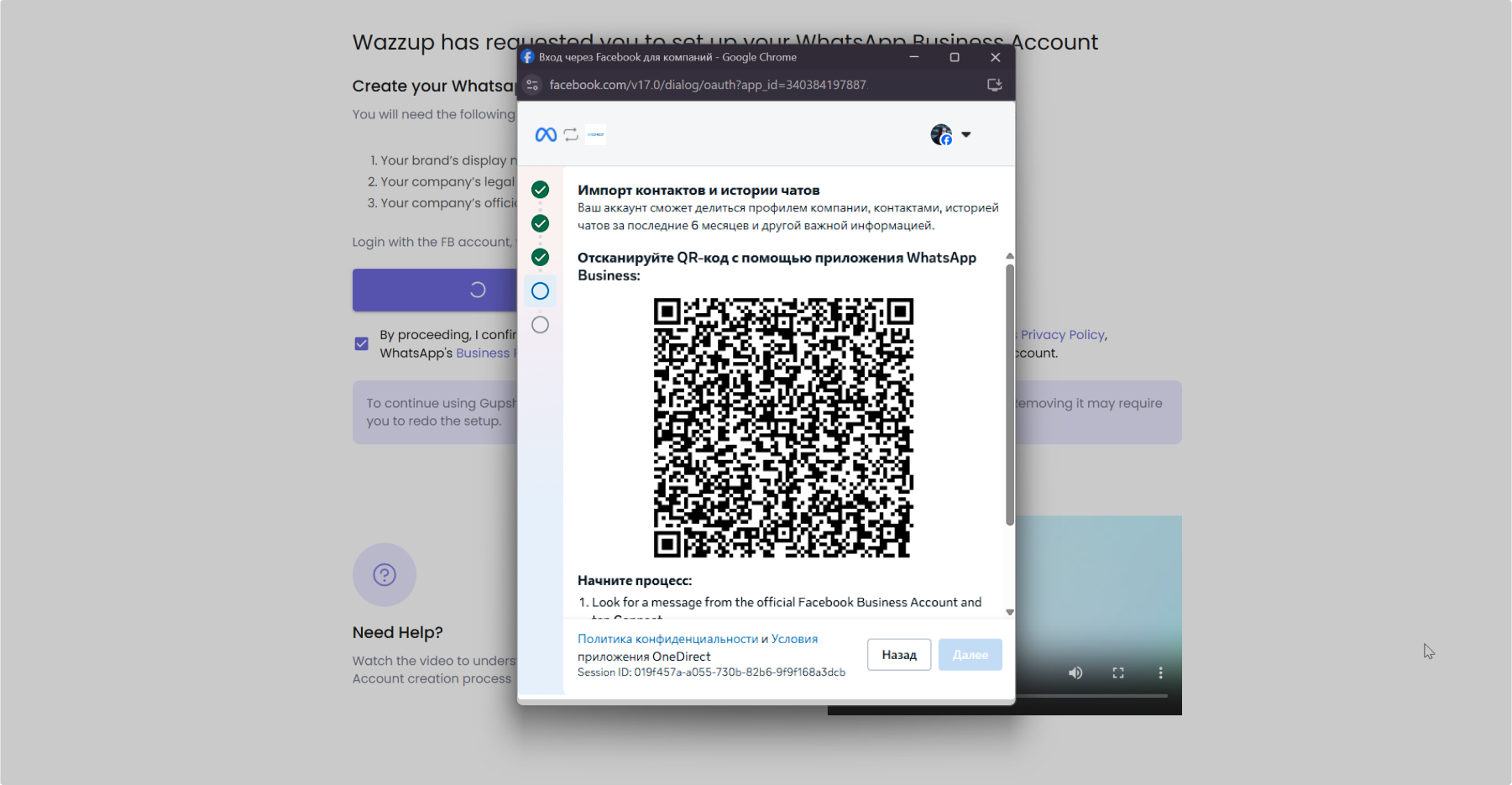Click the scroll-up arrow of the dialog scrollbar

(1010, 256)
